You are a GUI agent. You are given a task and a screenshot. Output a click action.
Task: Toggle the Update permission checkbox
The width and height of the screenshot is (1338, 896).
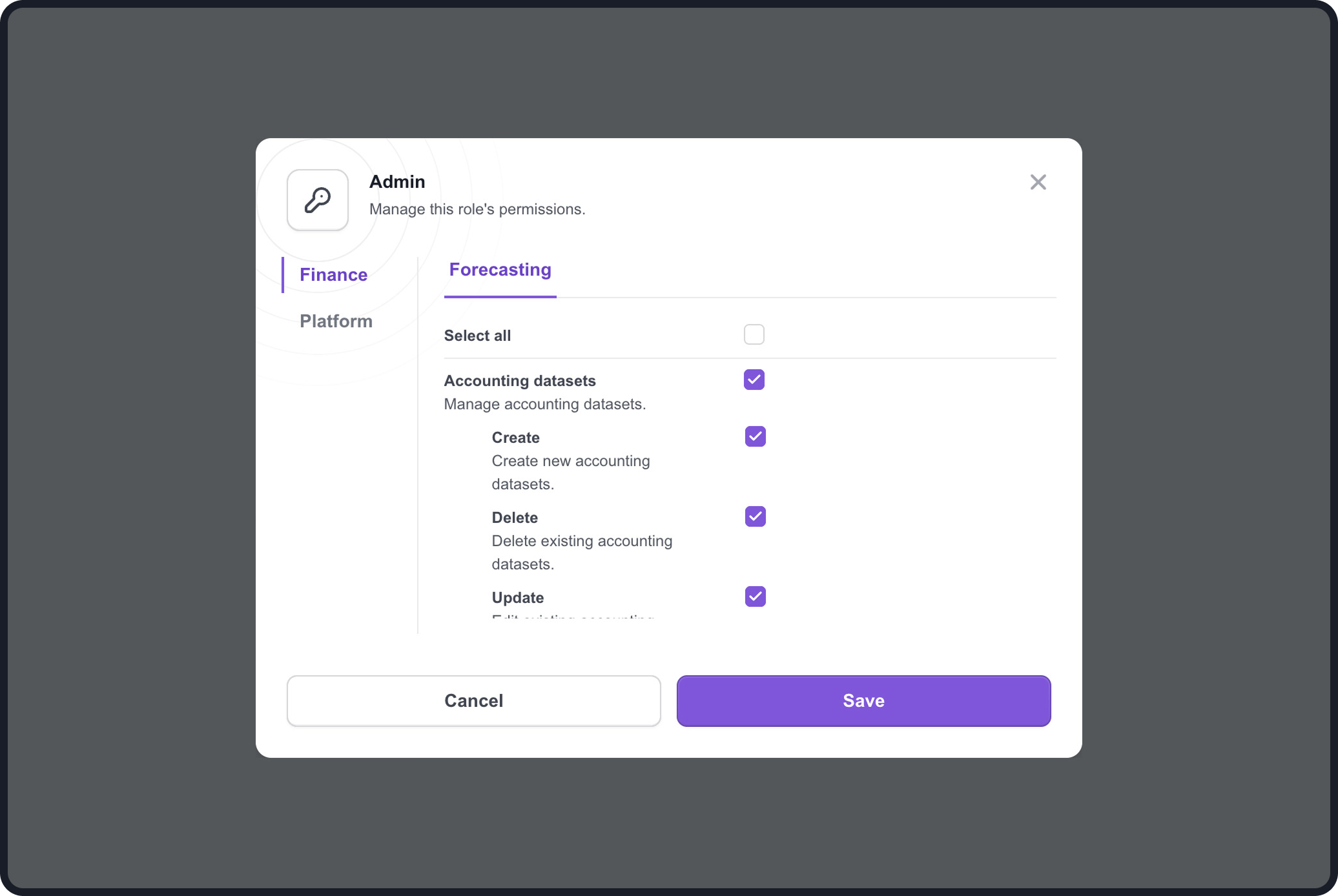pos(756,596)
